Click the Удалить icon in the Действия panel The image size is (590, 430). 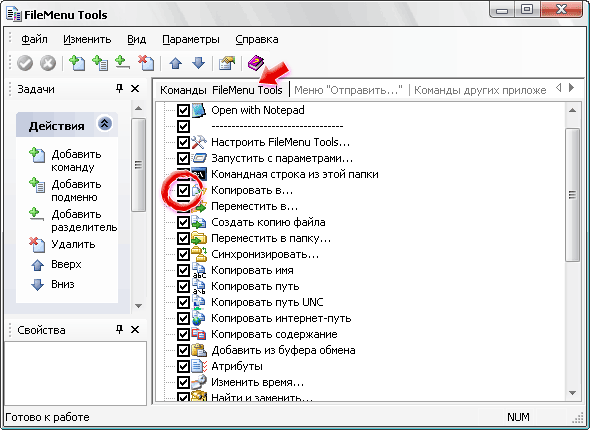[x=37, y=245]
